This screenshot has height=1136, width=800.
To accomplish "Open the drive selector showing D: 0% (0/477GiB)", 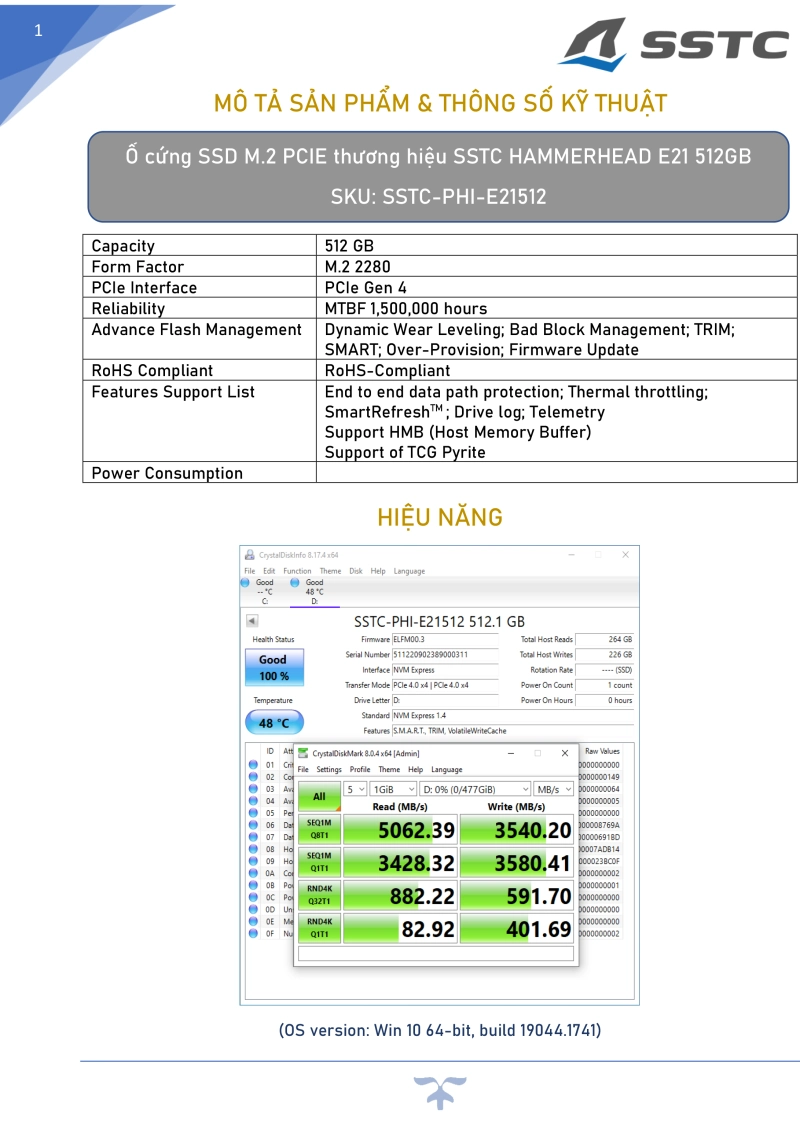I will 473,788.
